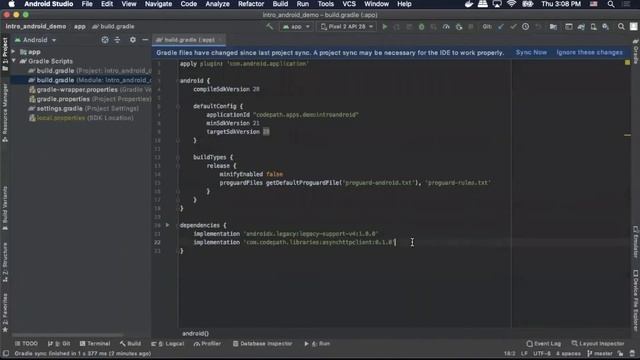Open the Analyze menu

(217, 4)
